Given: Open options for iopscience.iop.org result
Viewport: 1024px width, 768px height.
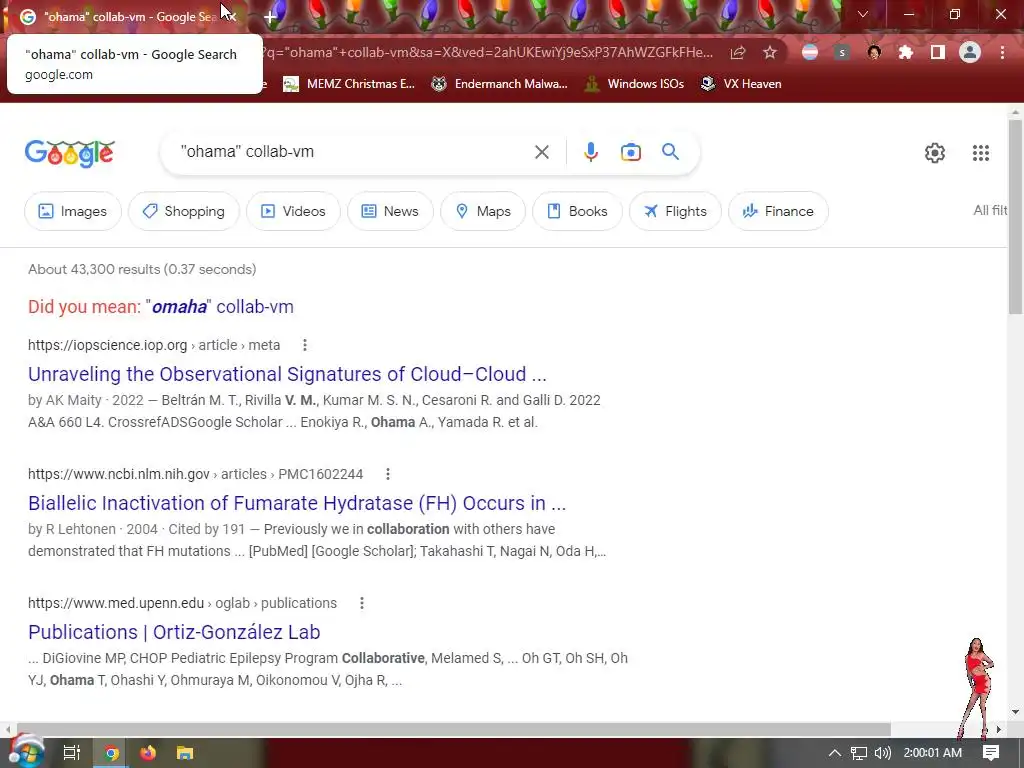Looking at the screenshot, I should click(x=304, y=345).
